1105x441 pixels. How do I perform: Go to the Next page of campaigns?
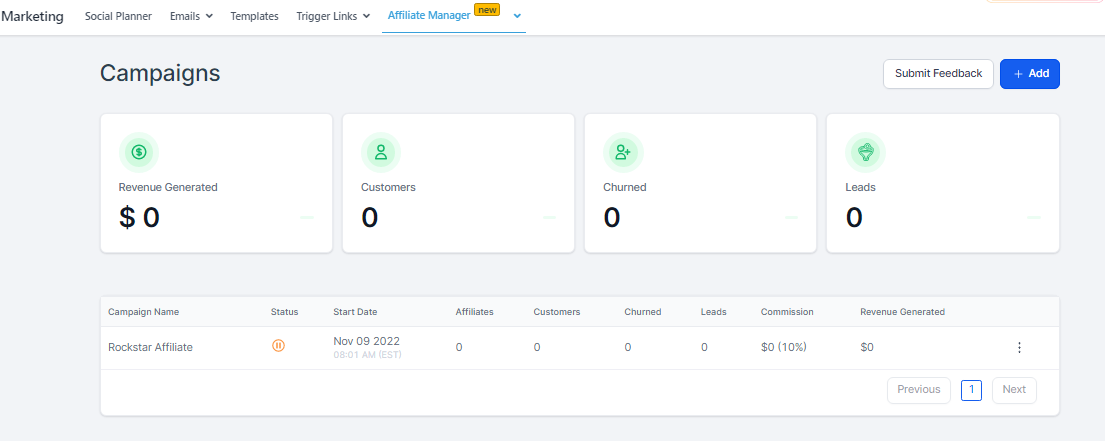(1013, 389)
